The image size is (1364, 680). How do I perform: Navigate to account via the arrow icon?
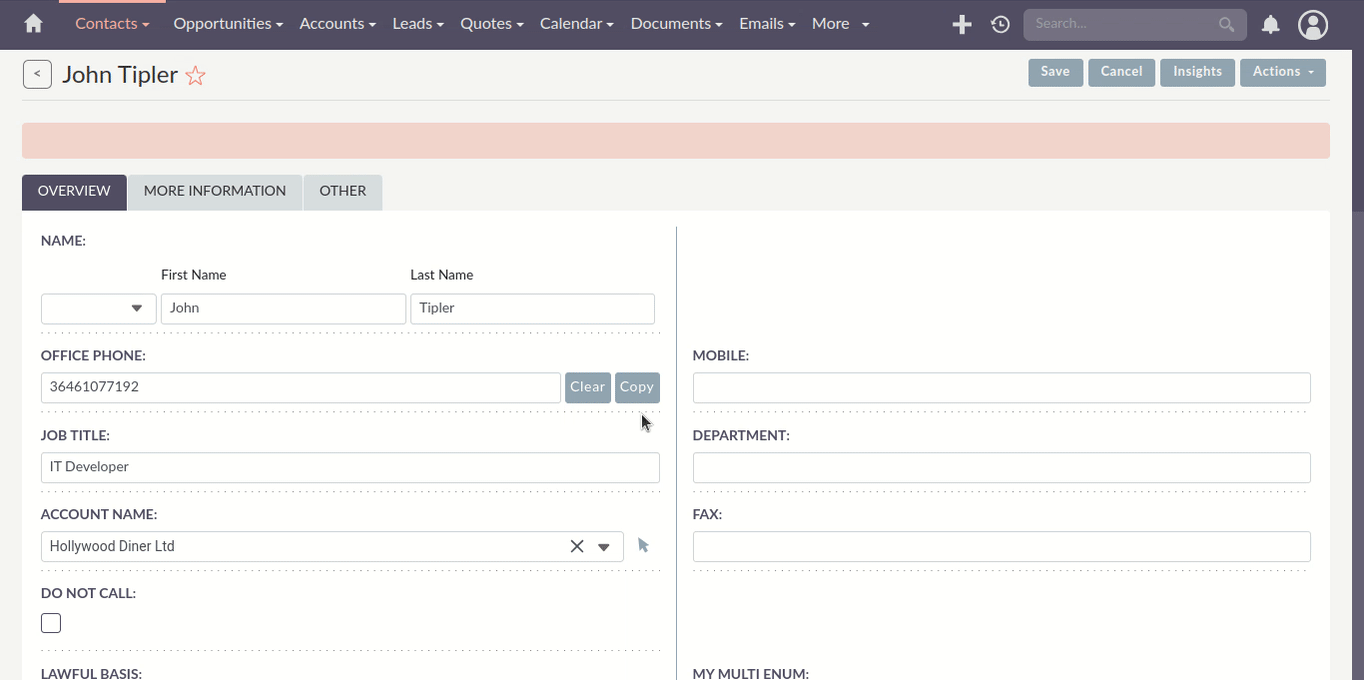pos(643,545)
